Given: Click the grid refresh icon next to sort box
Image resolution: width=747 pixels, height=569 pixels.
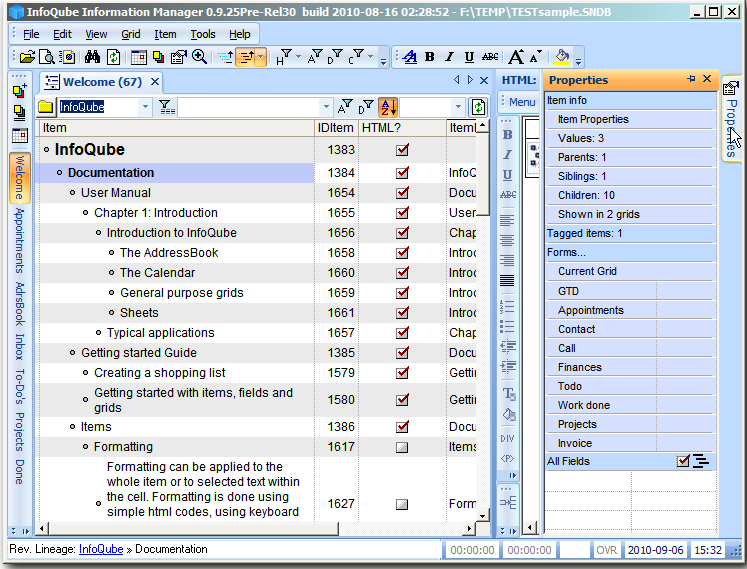Looking at the screenshot, I should (478, 107).
